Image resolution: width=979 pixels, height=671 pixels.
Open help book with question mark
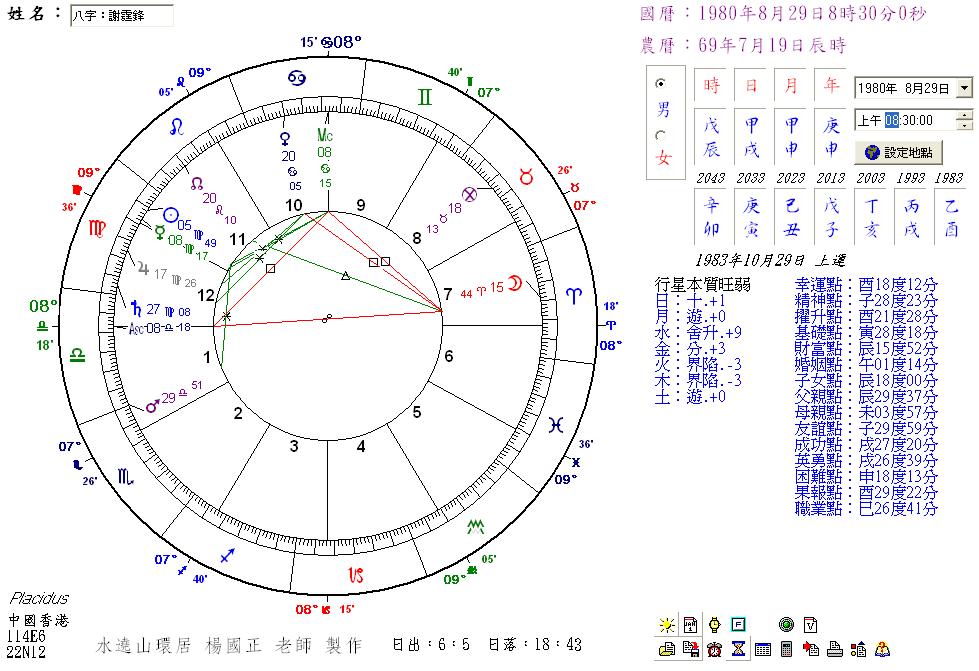[x=882, y=649]
